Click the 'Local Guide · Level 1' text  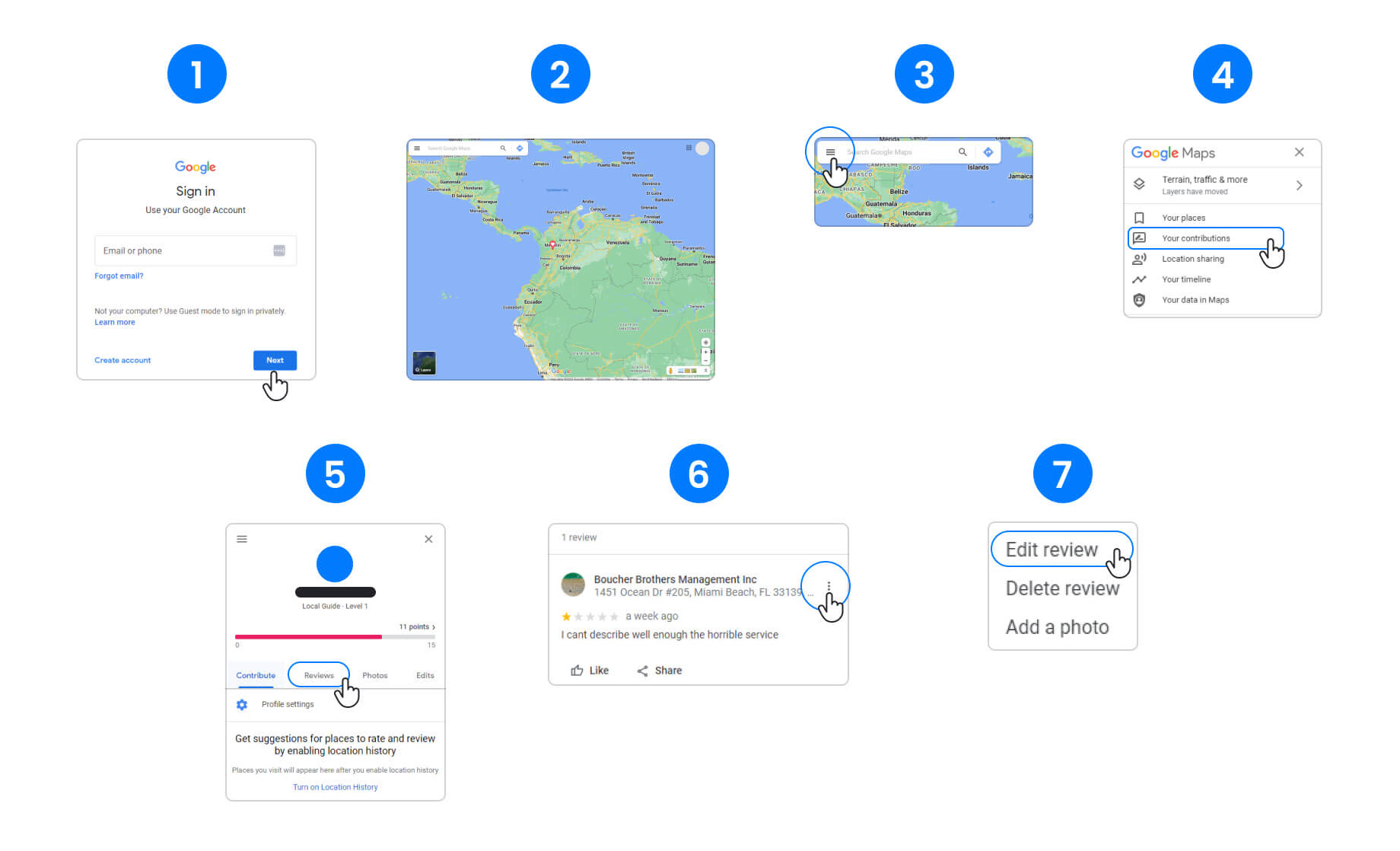click(335, 607)
